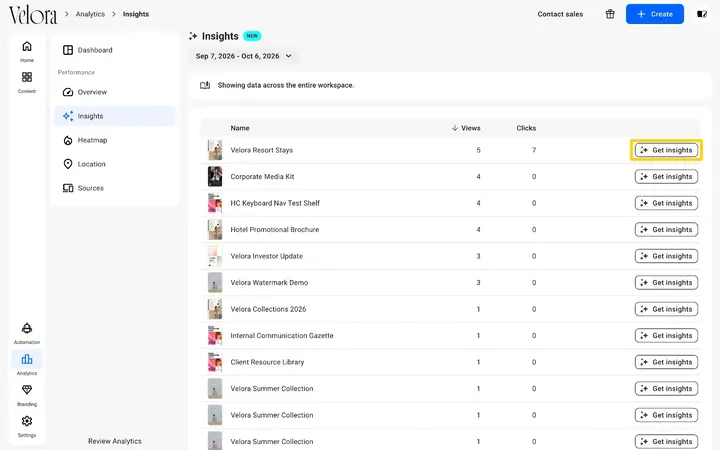Viewport: 720px width, 450px height.
Task: Get insights for Client Resource Library
Action: coord(666,362)
